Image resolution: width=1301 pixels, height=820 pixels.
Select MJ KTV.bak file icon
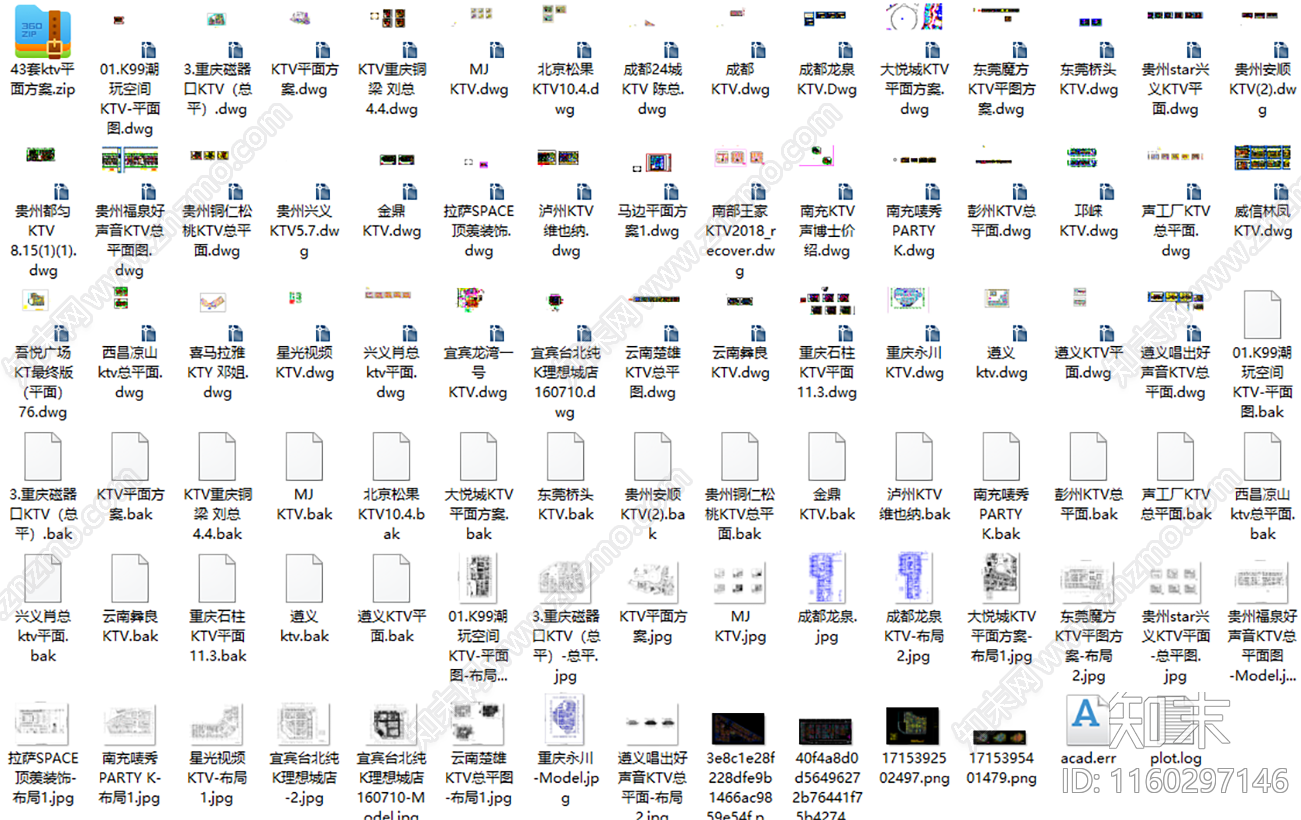[304, 456]
